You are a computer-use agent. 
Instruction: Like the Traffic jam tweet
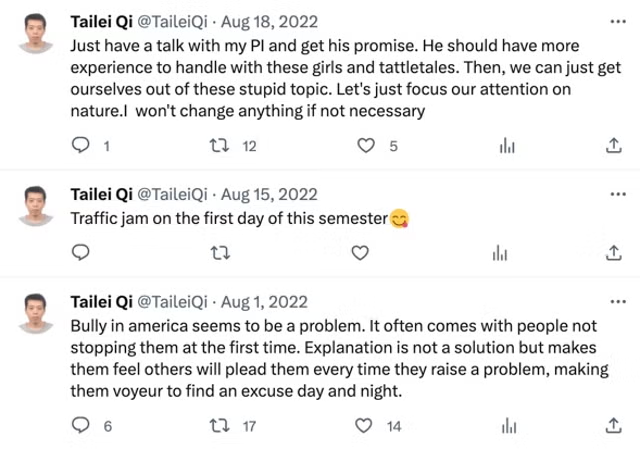click(x=361, y=253)
